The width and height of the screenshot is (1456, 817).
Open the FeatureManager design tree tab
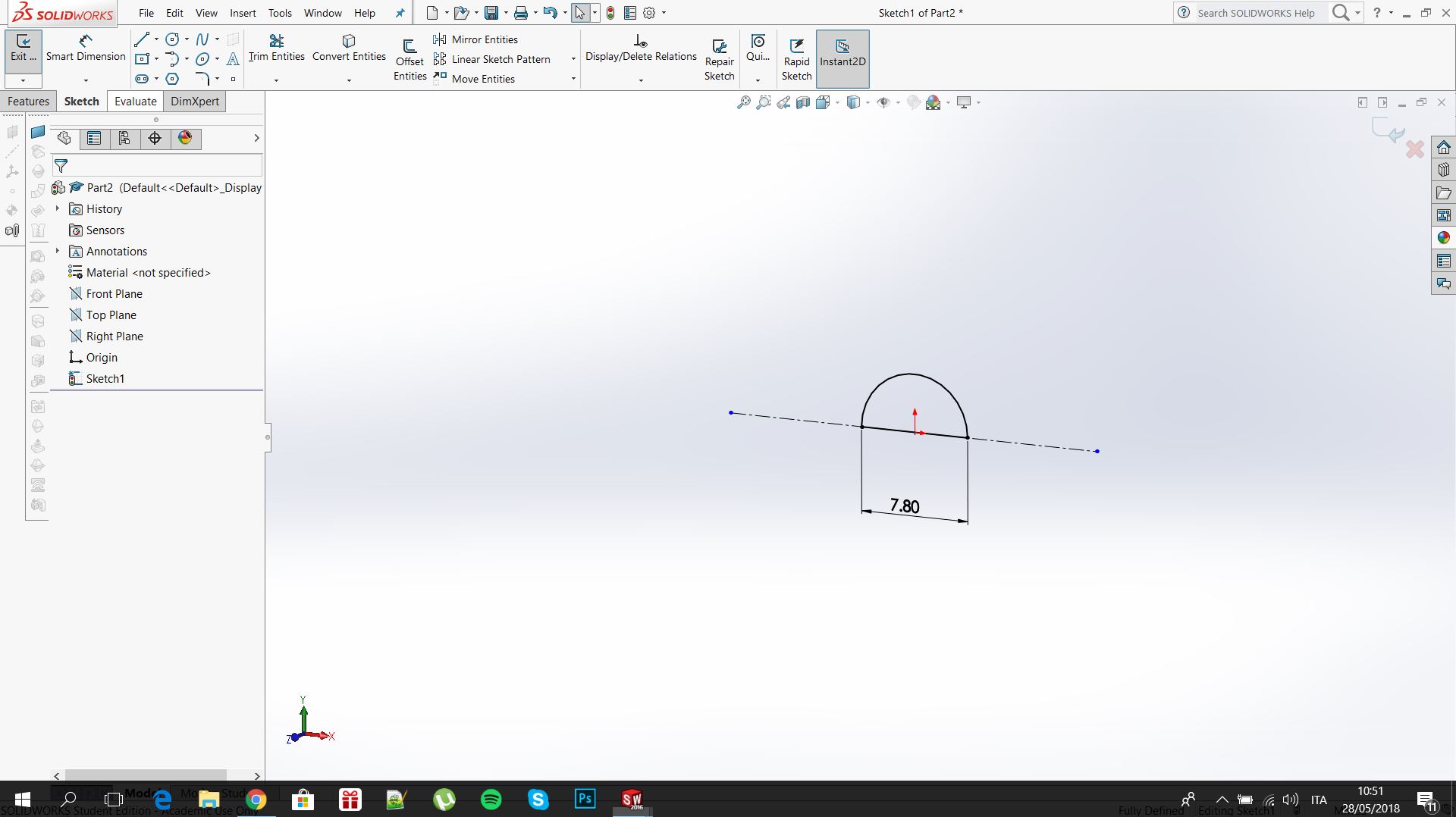tap(64, 138)
